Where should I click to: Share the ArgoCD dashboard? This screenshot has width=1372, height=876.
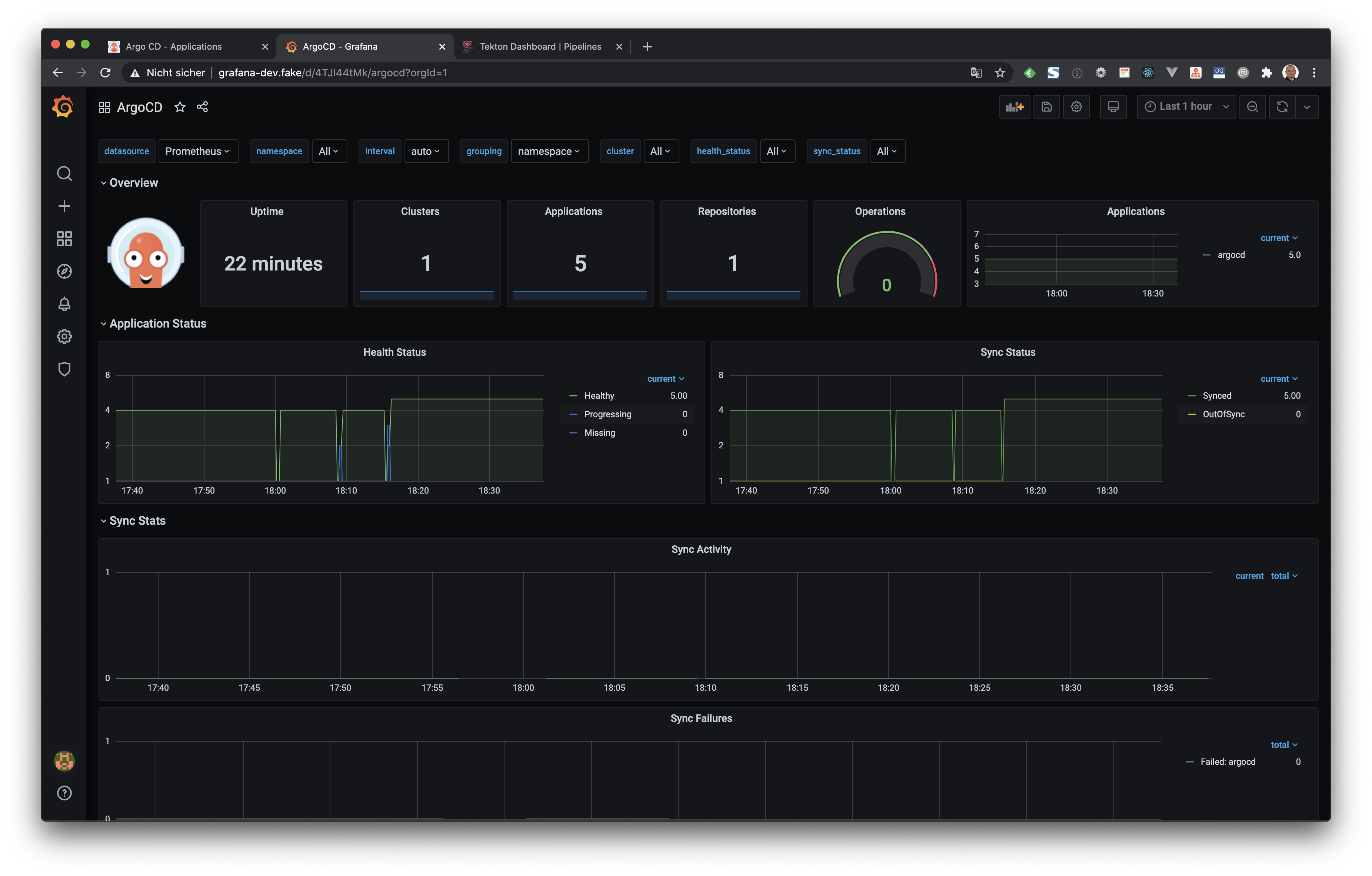tap(202, 107)
